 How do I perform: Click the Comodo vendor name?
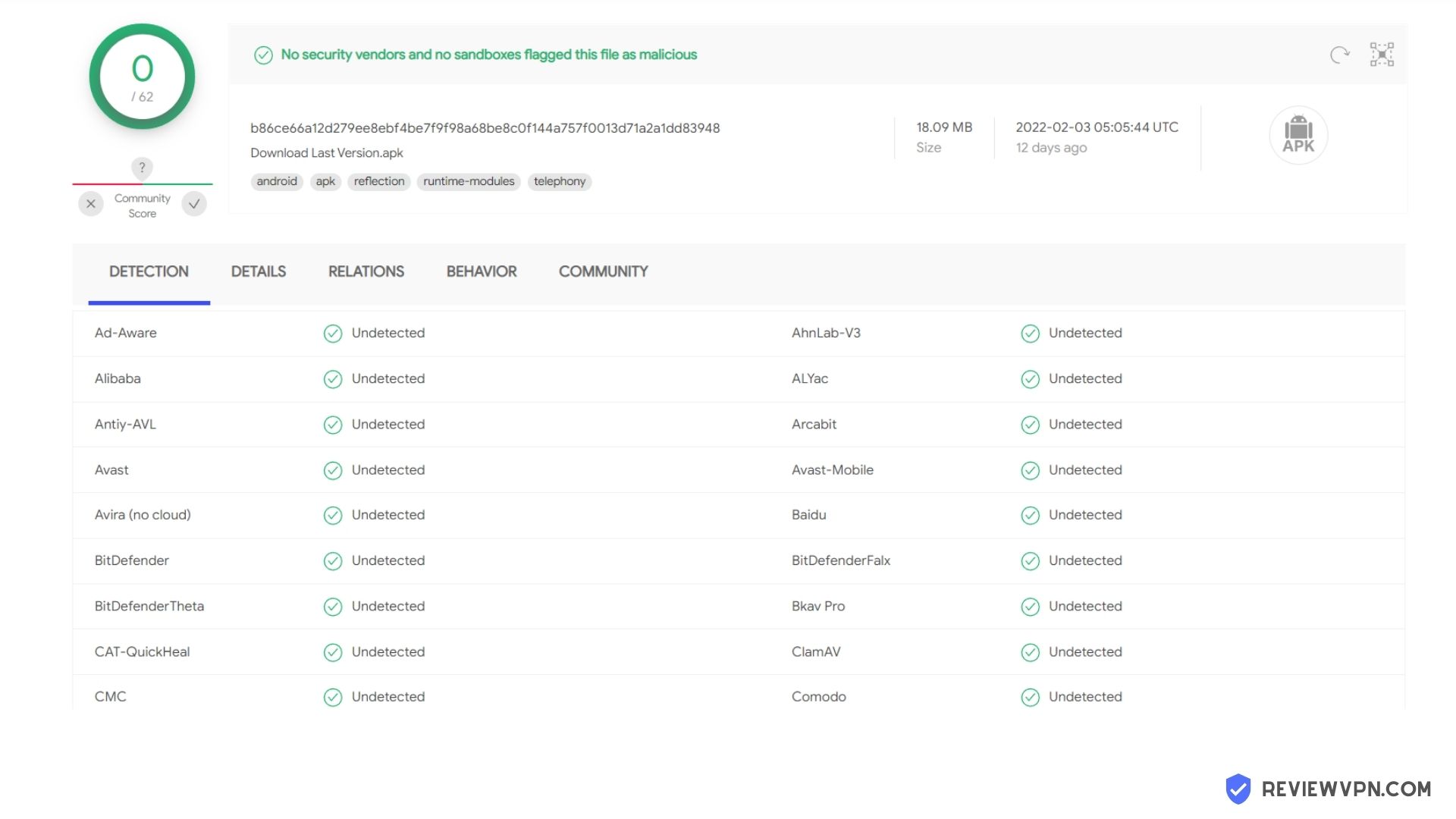point(819,696)
